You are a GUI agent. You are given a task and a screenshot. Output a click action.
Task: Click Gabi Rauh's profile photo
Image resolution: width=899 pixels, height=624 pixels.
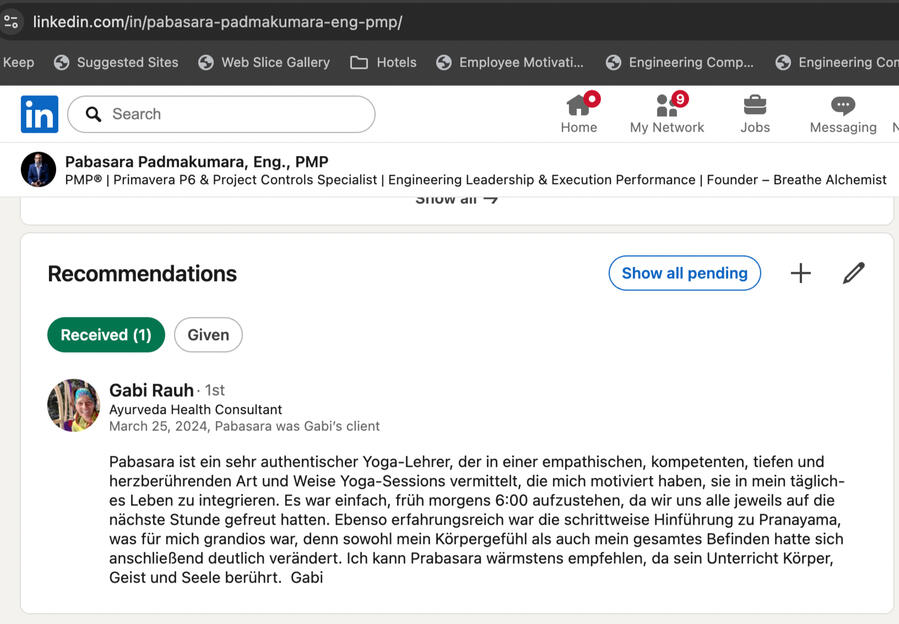coord(73,405)
